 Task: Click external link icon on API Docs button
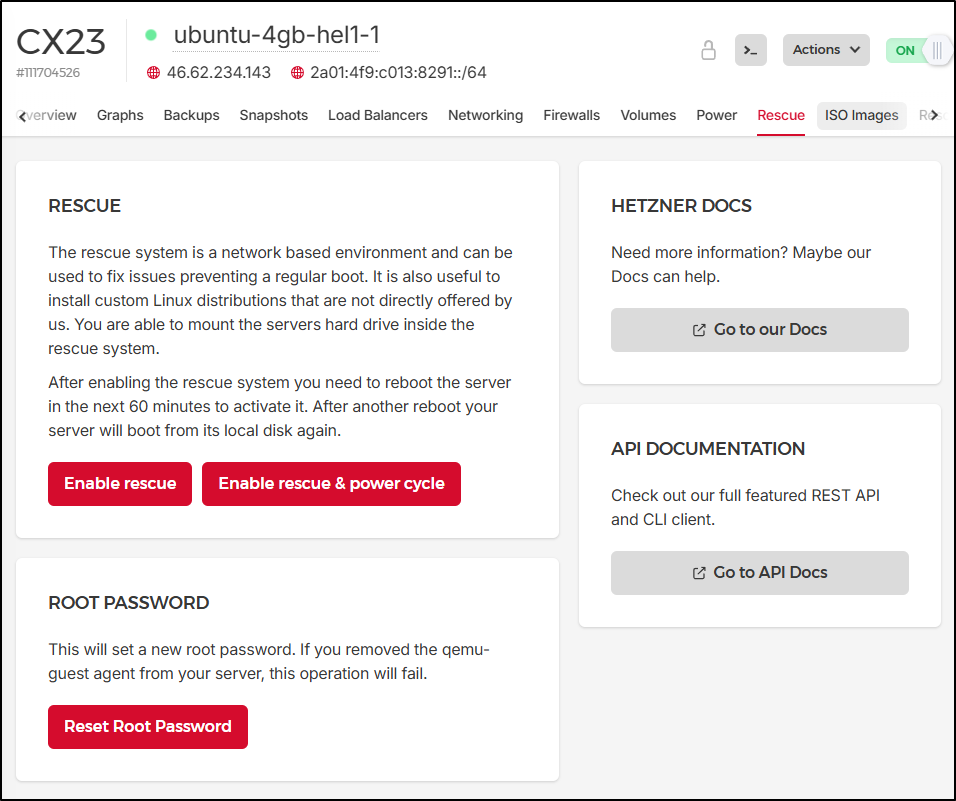tap(699, 573)
